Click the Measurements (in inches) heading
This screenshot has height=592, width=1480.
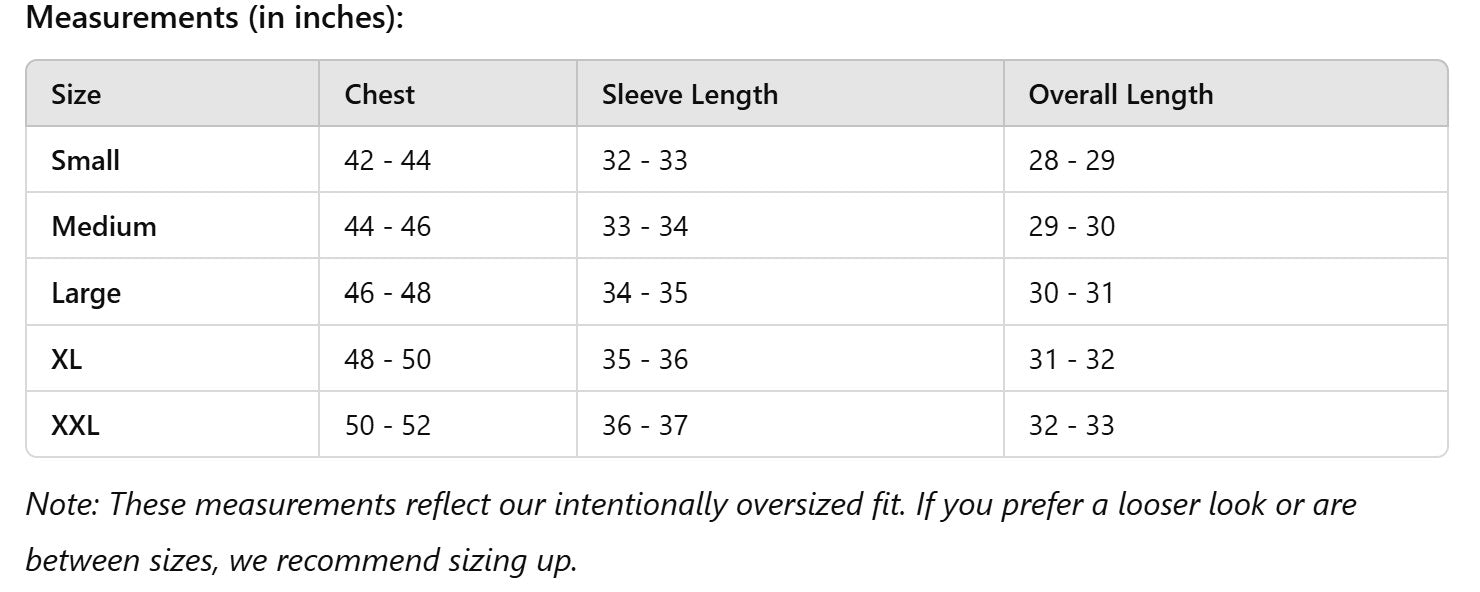[x=214, y=18]
